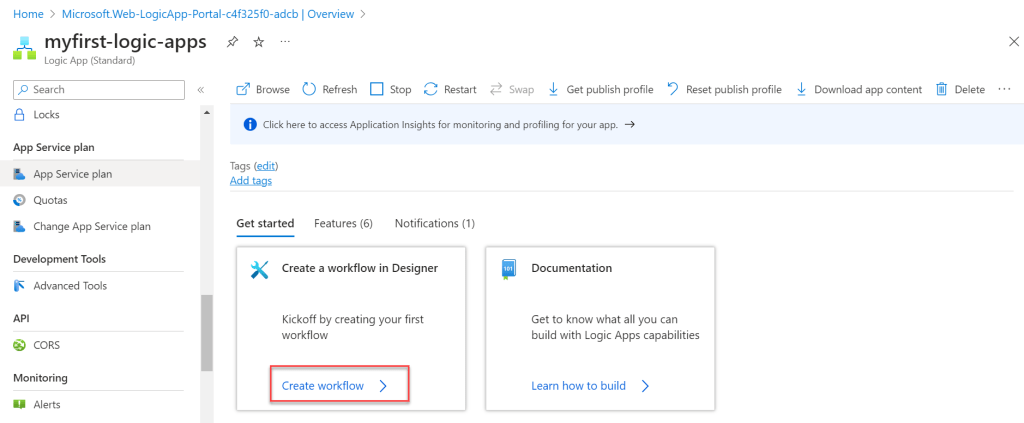
Task: Reset the publish profile
Action: [724, 89]
